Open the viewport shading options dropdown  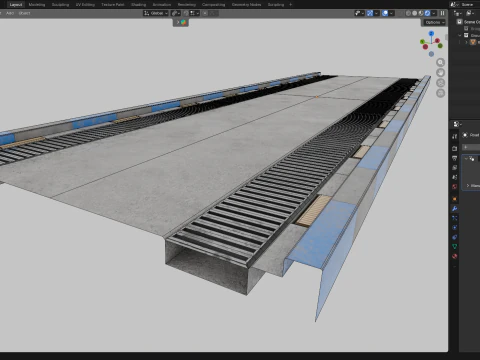434,13
